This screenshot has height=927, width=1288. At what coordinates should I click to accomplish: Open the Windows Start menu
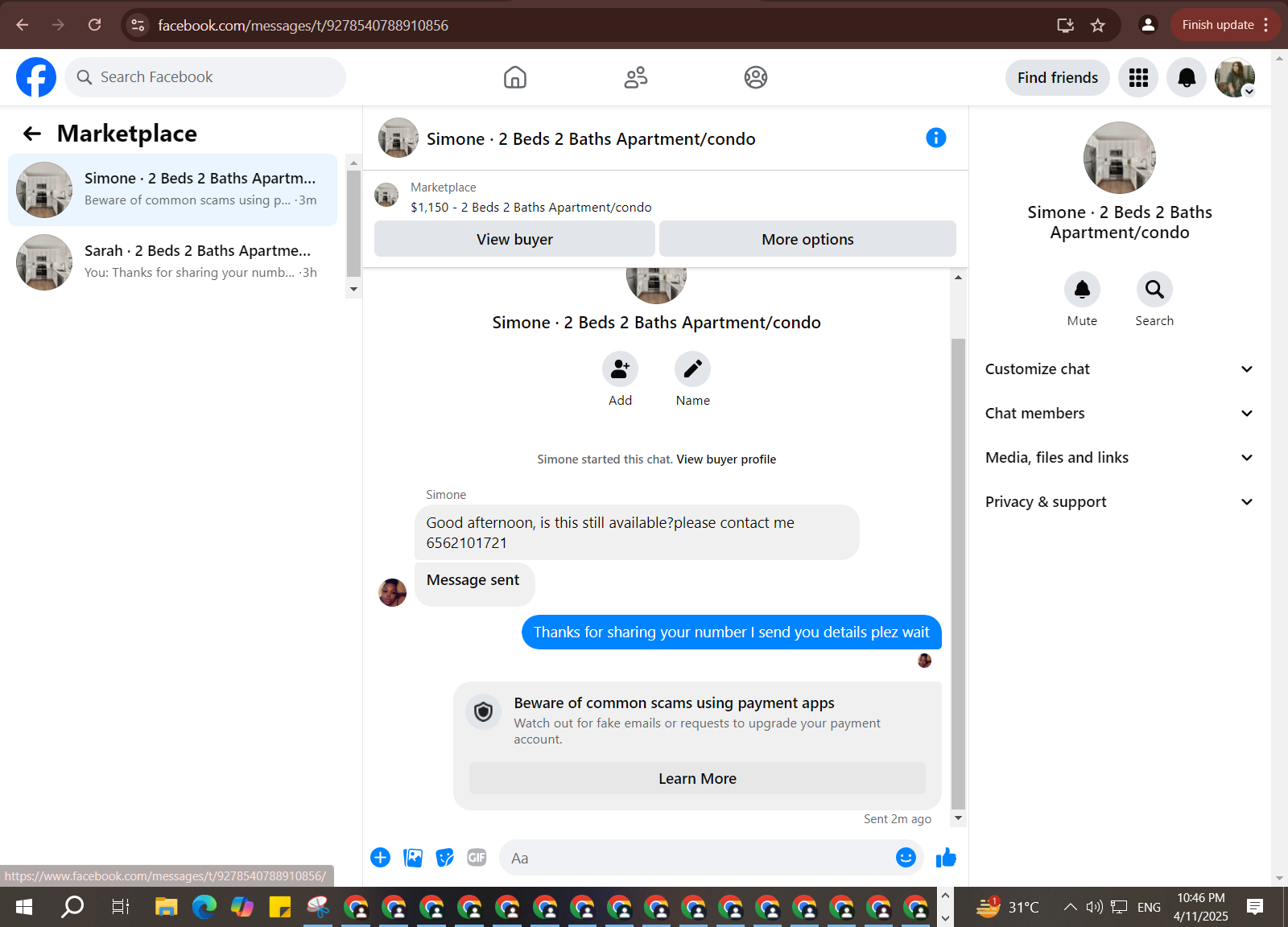24,907
